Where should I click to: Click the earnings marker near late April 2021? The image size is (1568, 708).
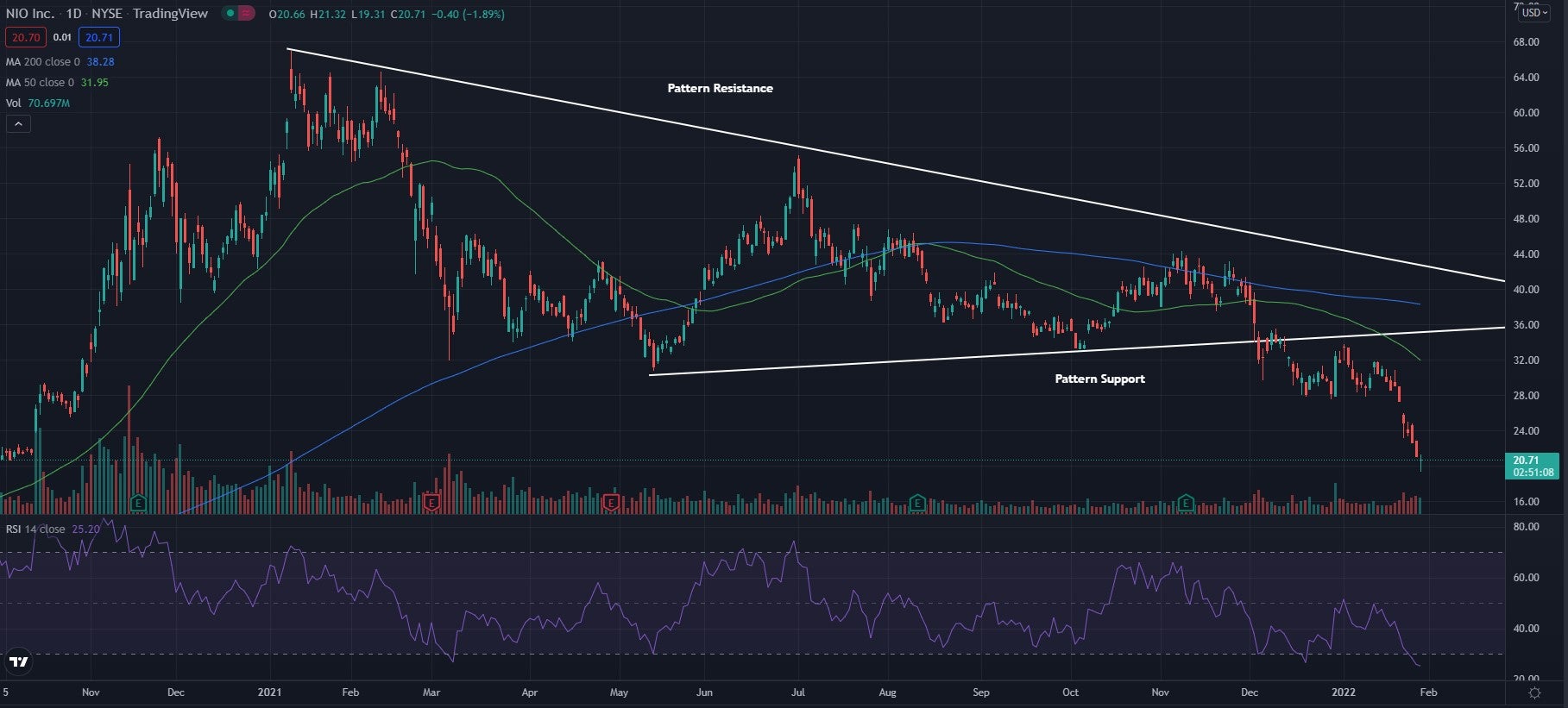(x=612, y=502)
